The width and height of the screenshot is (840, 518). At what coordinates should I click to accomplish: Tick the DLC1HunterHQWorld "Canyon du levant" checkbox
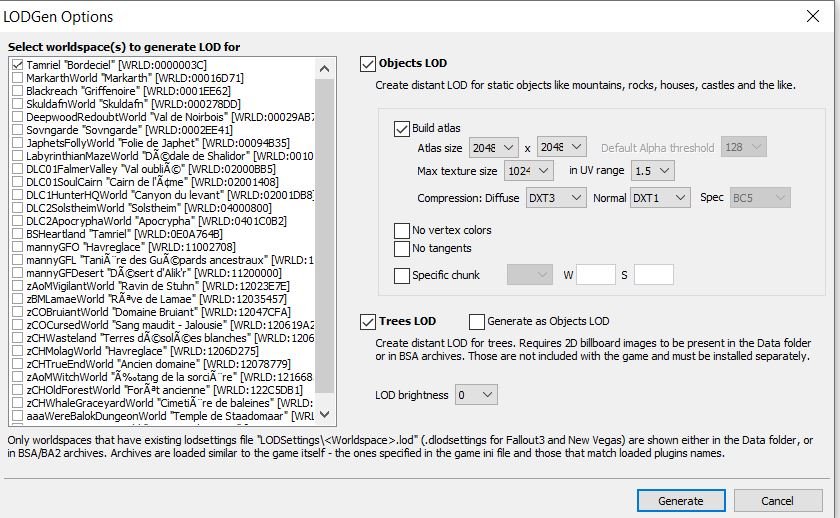(17, 195)
